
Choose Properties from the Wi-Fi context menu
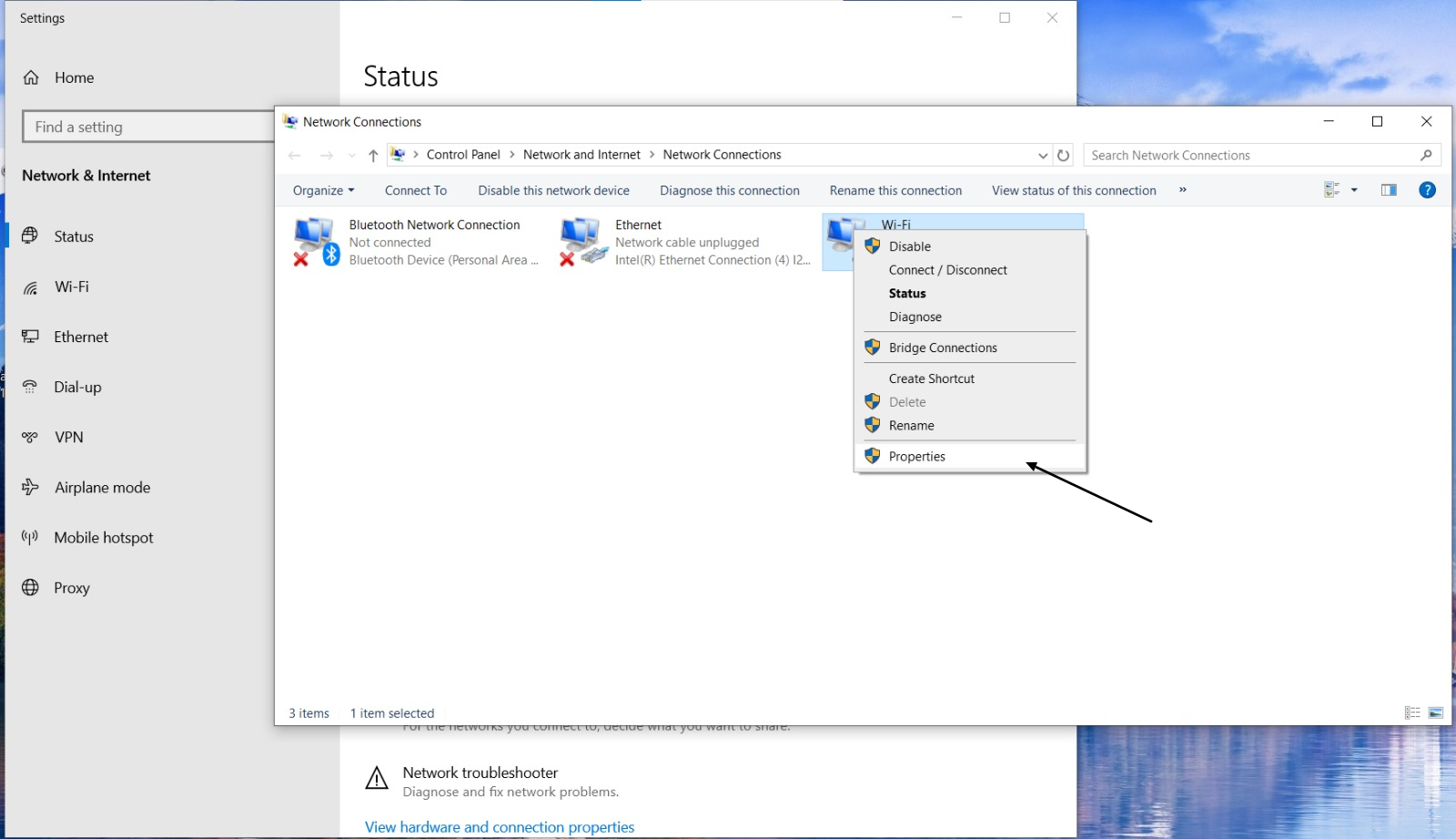(x=916, y=456)
